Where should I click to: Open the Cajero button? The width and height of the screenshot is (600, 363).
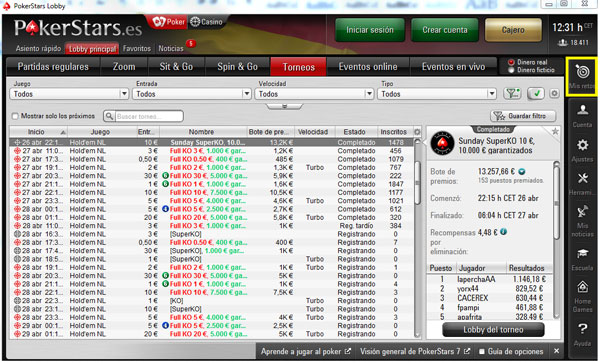tap(513, 30)
